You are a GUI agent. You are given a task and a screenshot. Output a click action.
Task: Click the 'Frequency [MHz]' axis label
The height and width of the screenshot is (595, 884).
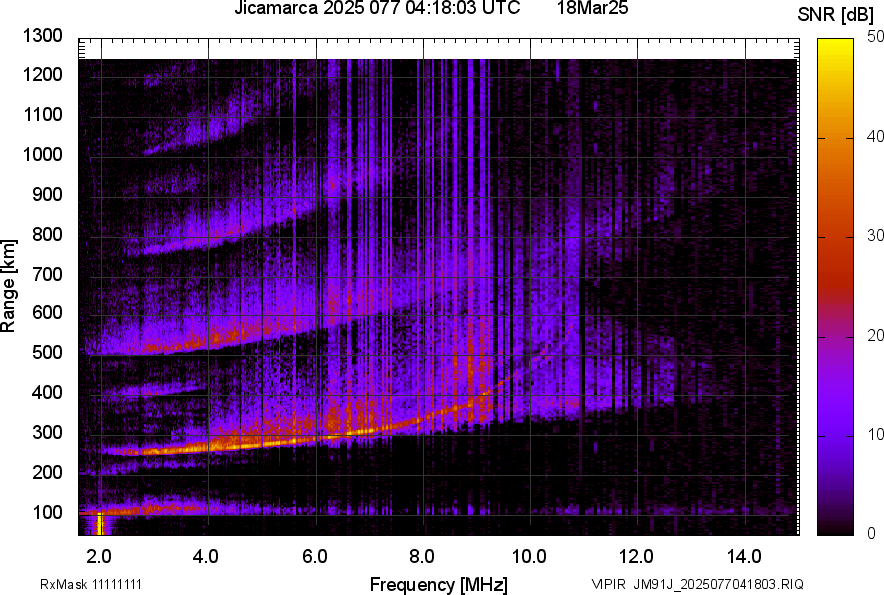coord(439,584)
